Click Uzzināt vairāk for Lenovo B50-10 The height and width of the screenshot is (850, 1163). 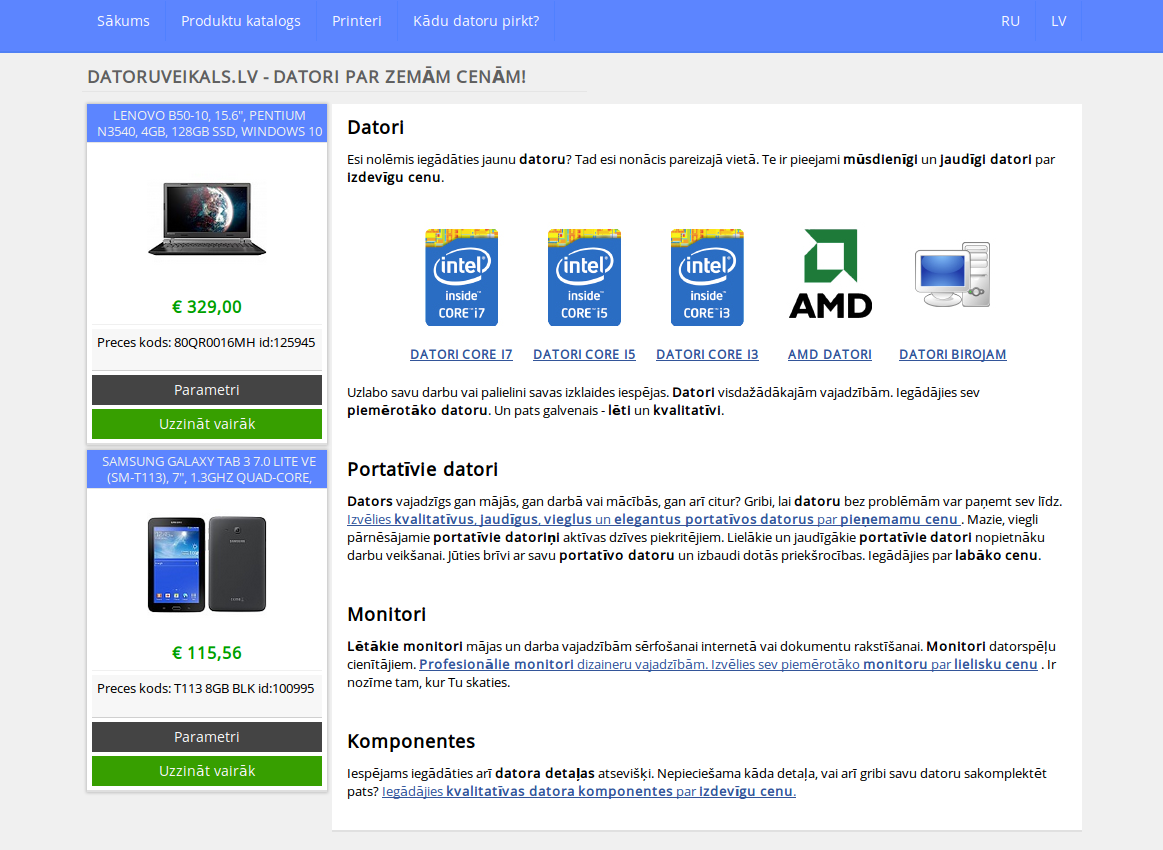(x=207, y=424)
